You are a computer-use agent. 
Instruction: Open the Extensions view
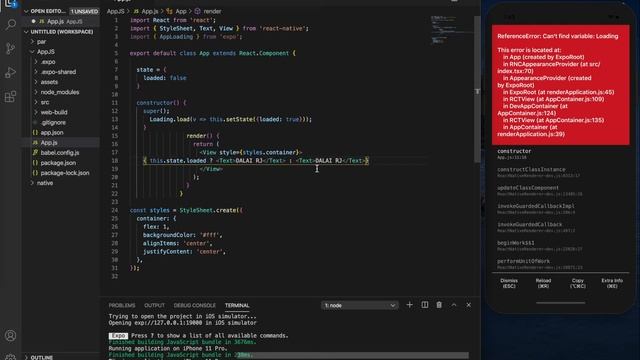click(x=10, y=97)
